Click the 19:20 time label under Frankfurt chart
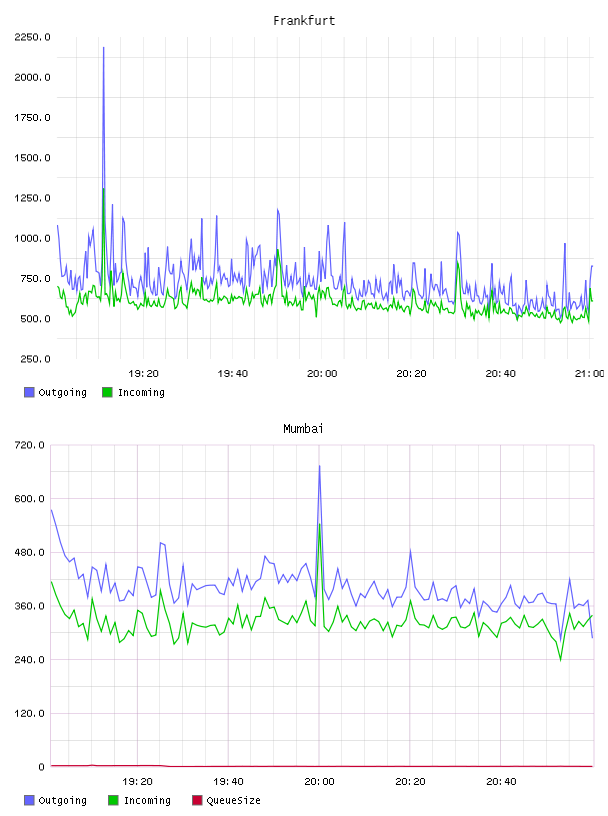Viewport: 608px width, 816px height. click(x=143, y=374)
